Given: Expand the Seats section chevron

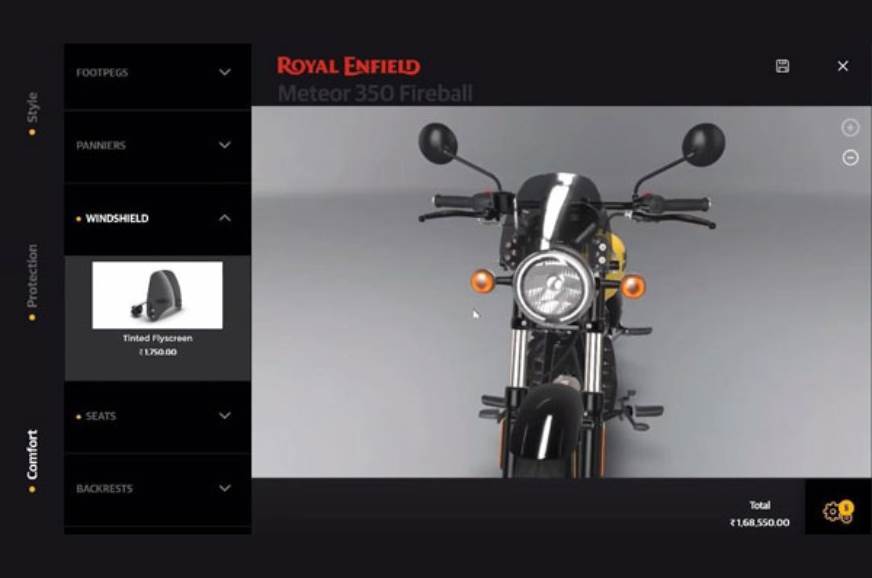Looking at the screenshot, I should pyautogui.click(x=225, y=416).
